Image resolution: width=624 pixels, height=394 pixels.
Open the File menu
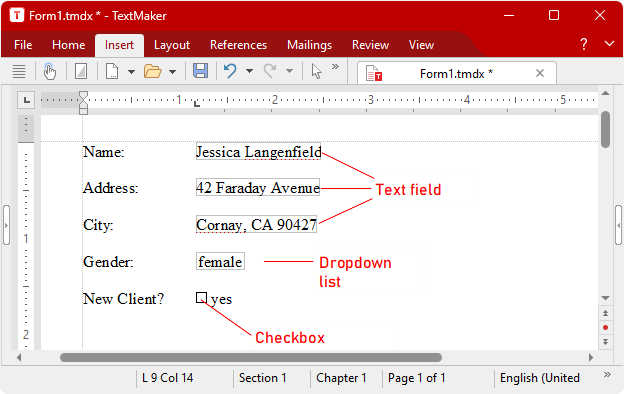(23, 45)
